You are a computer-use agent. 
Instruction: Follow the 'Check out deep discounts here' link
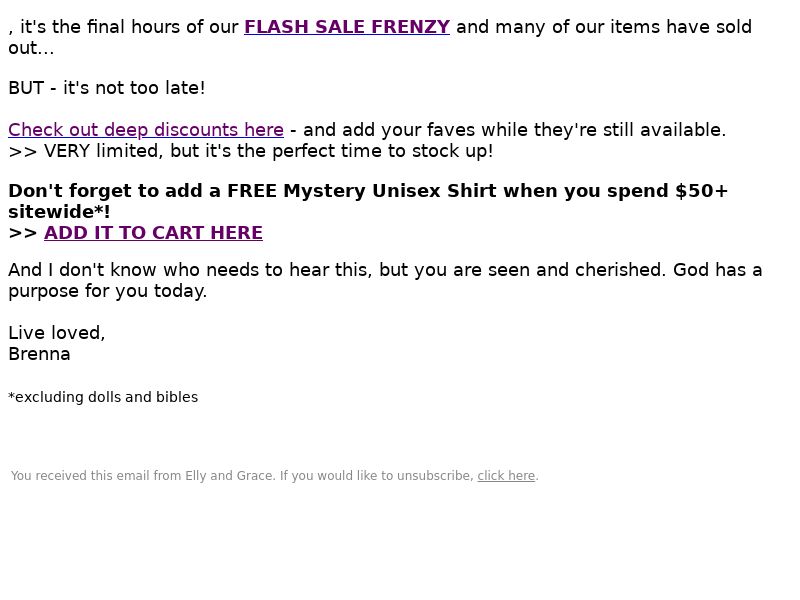(146, 130)
